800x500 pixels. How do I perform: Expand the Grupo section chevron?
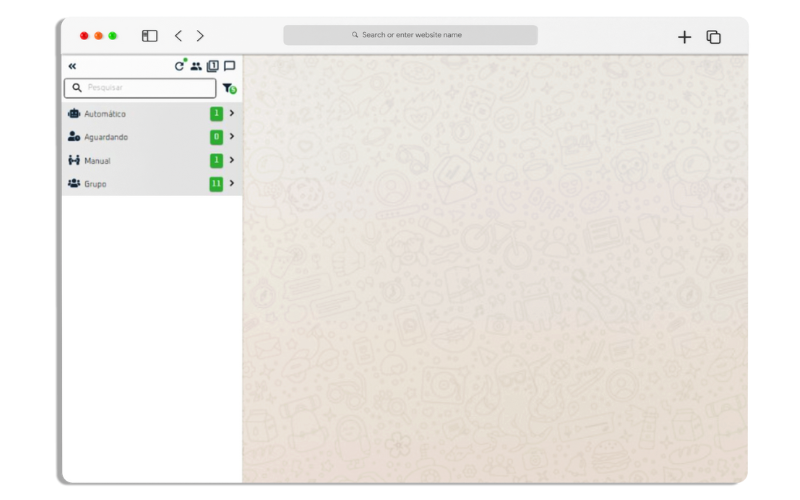tap(232, 183)
